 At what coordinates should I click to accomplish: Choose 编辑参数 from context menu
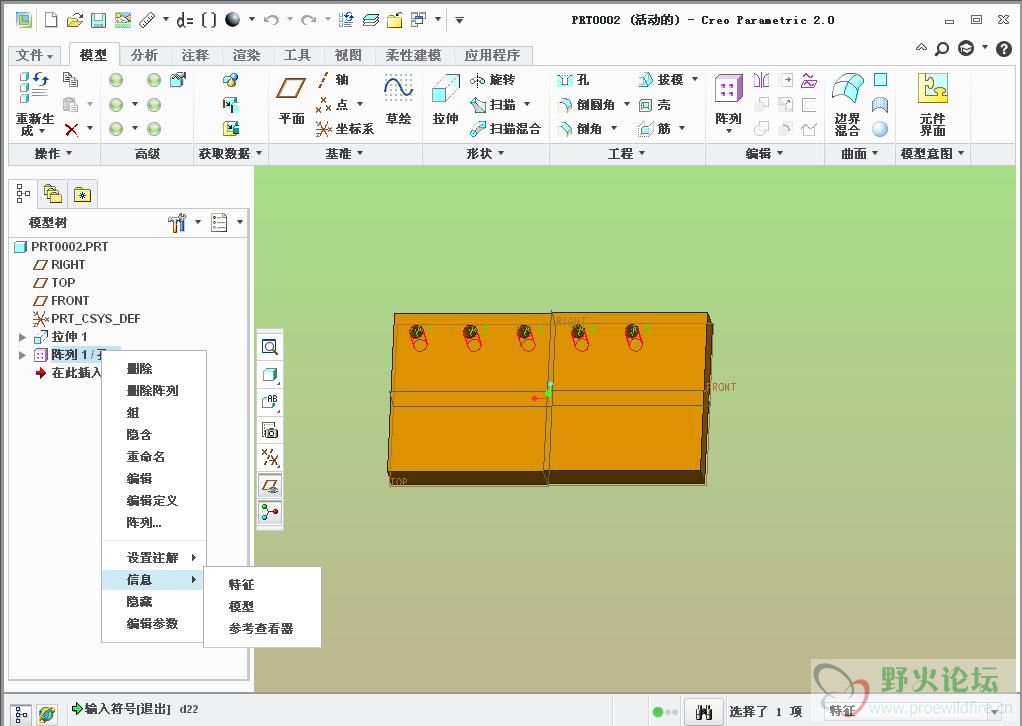(152, 624)
